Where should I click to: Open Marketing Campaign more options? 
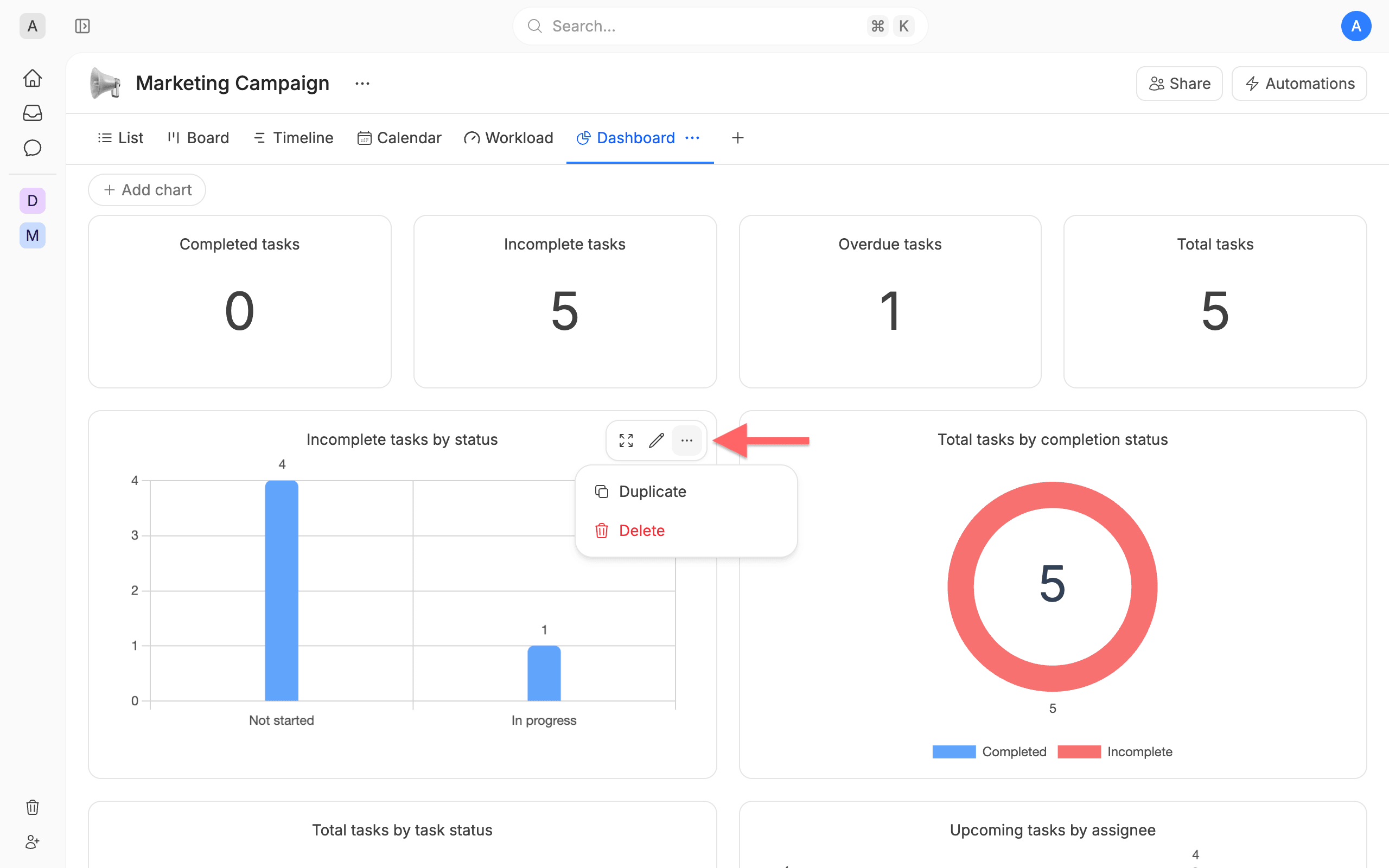(362, 83)
